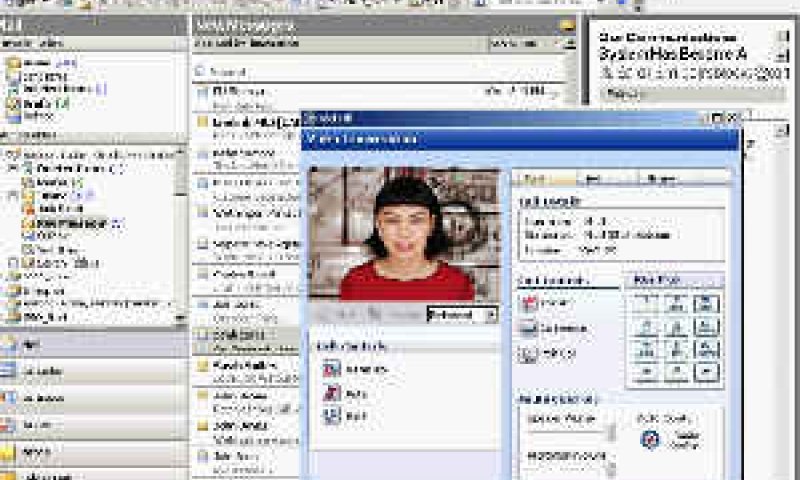Switch to the middle tab in the call panel
This screenshot has height=480, width=800.
[607, 179]
